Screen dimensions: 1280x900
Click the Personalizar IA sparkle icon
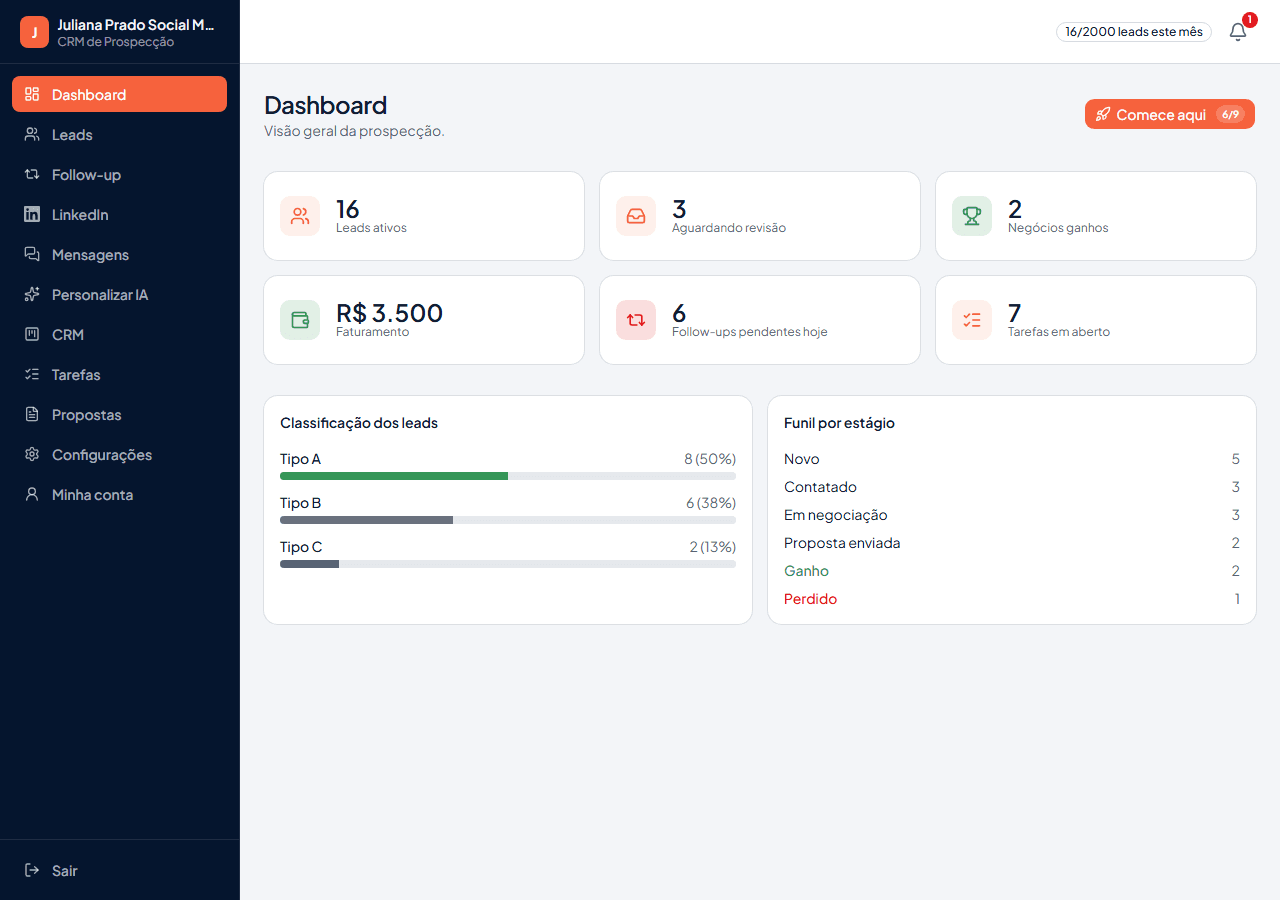pos(32,295)
